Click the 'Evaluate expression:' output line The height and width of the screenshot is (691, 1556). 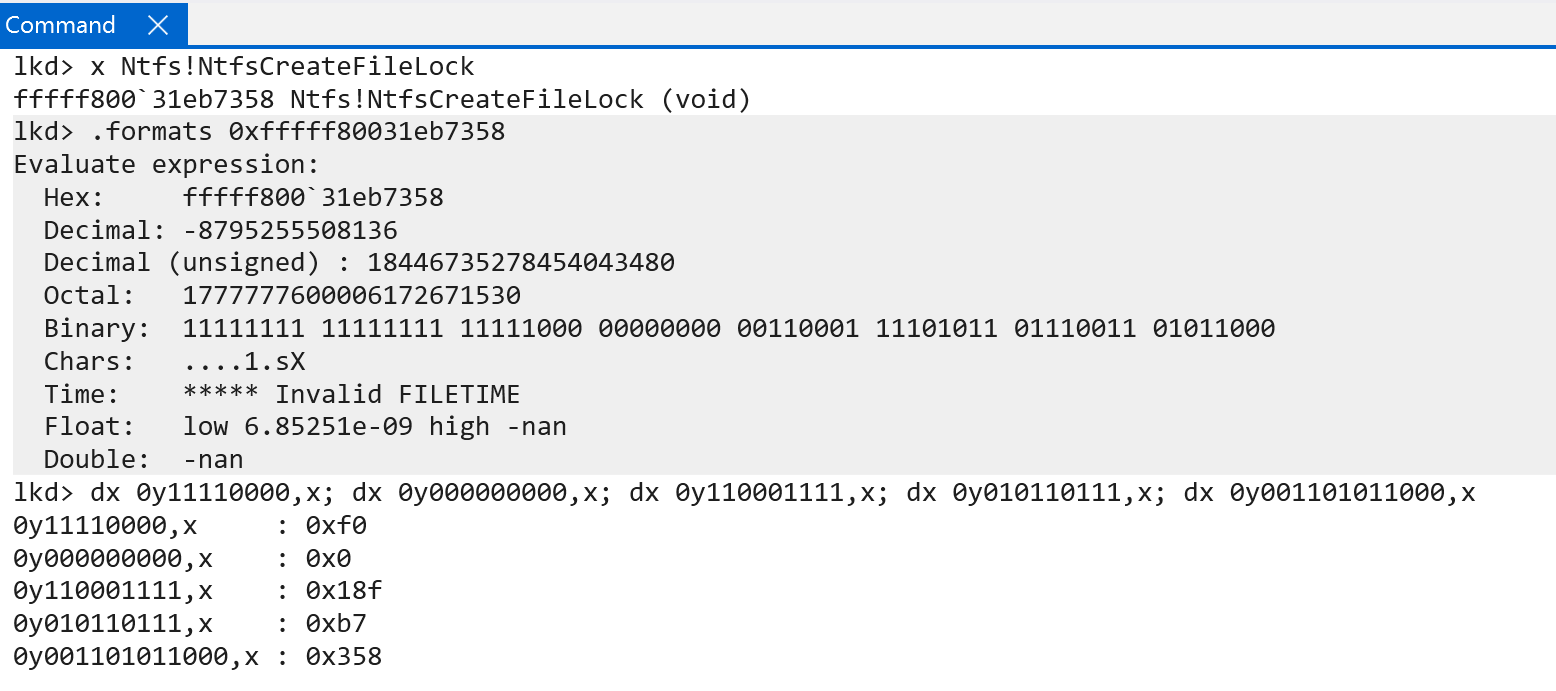(166, 165)
